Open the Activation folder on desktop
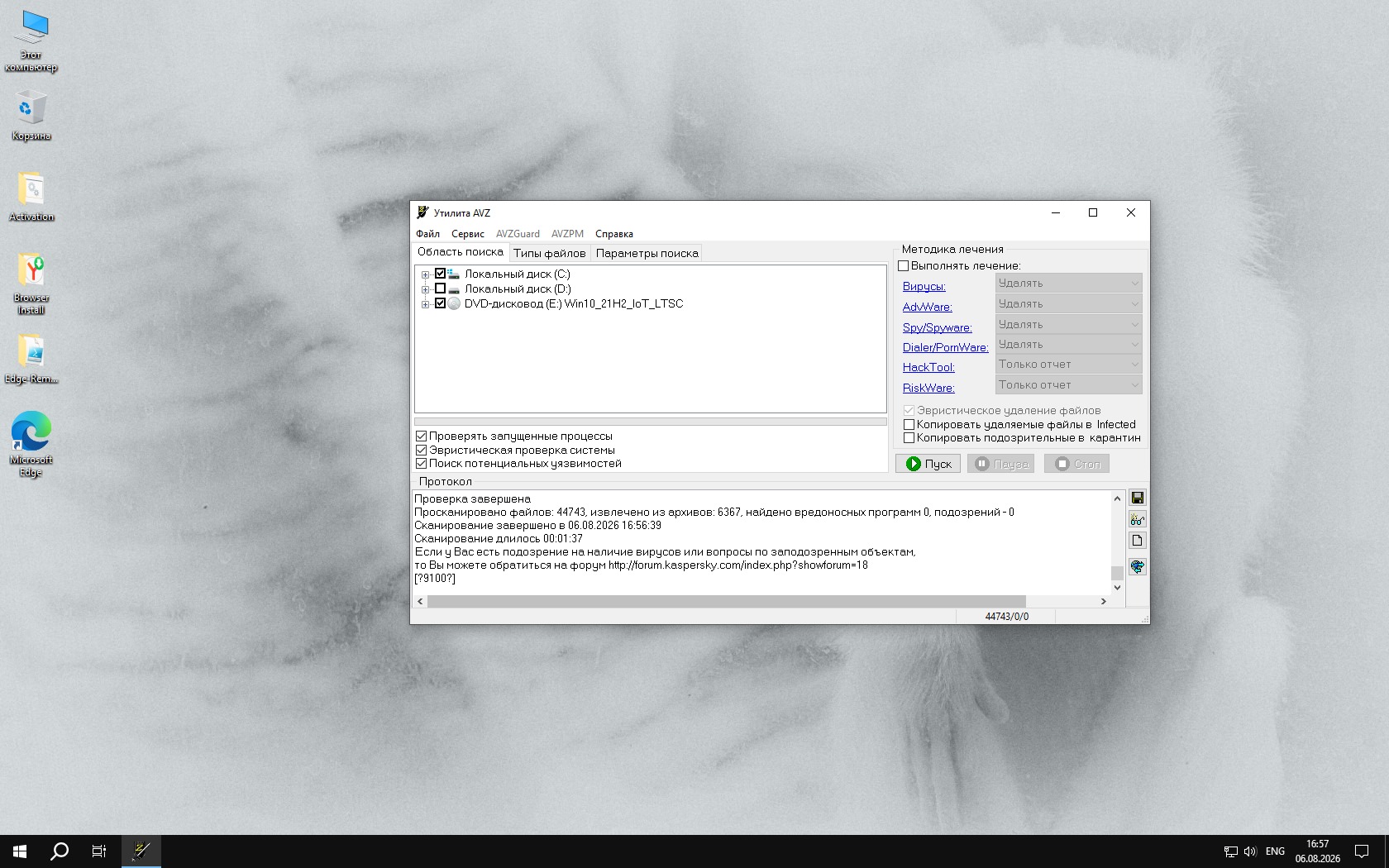The width and height of the screenshot is (1389, 868). [31, 197]
